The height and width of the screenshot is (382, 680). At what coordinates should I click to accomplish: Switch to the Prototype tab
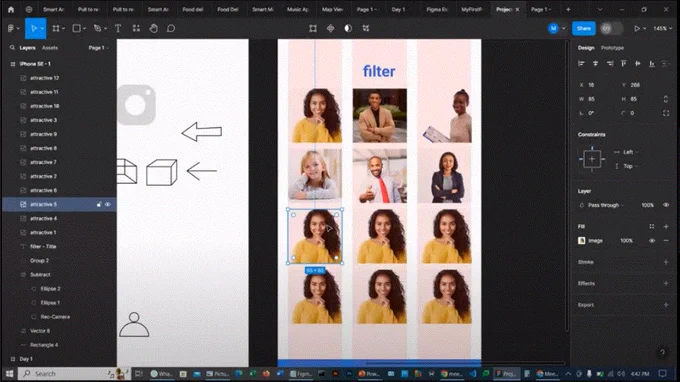[x=612, y=48]
